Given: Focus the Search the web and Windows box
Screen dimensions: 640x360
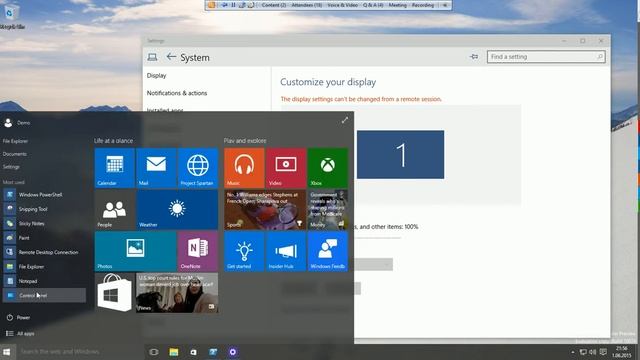Looking at the screenshot, I should pyautogui.click(x=79, y=351).
